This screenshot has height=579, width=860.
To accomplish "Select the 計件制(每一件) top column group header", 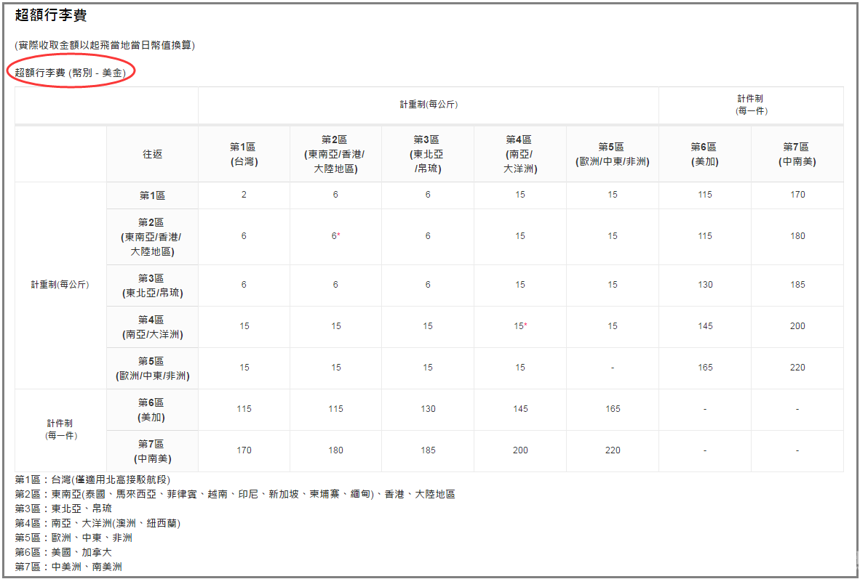I will (x=750, y=104).
